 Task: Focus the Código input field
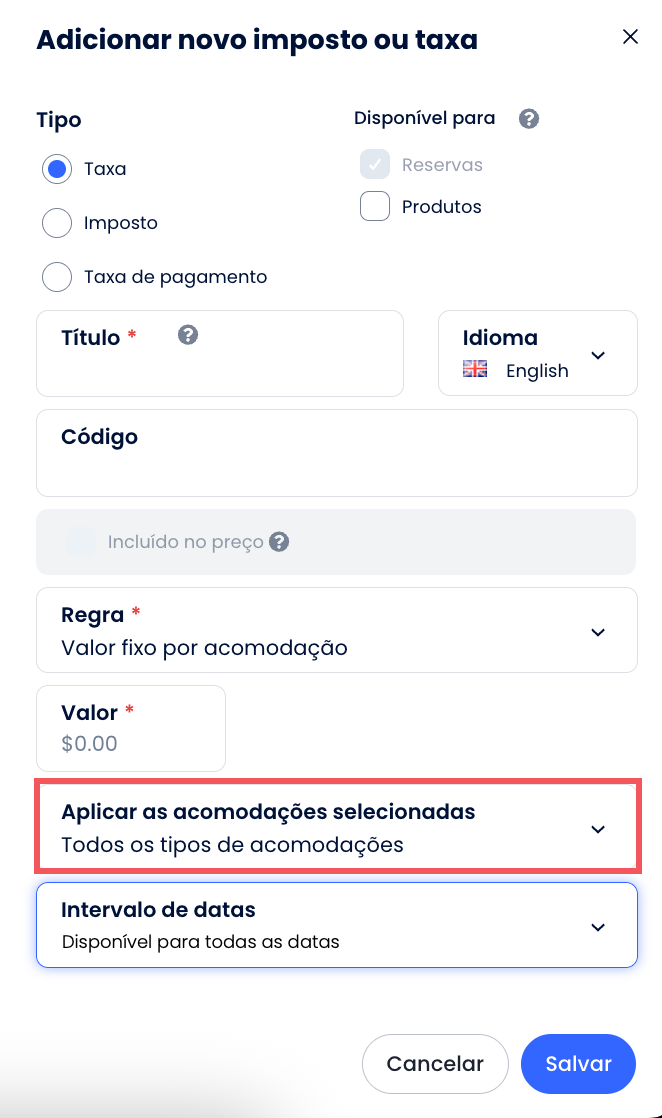click(x=336, y=470)
